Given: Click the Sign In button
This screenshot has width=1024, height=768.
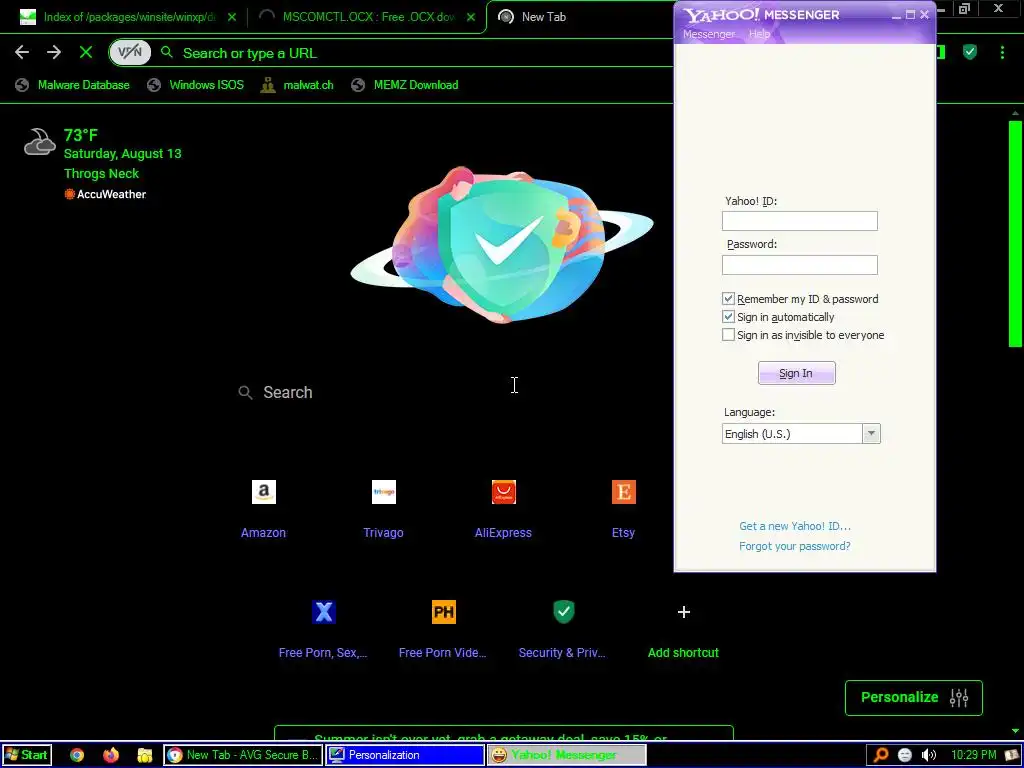Looking at the screenshot, I should coord(796,373).
